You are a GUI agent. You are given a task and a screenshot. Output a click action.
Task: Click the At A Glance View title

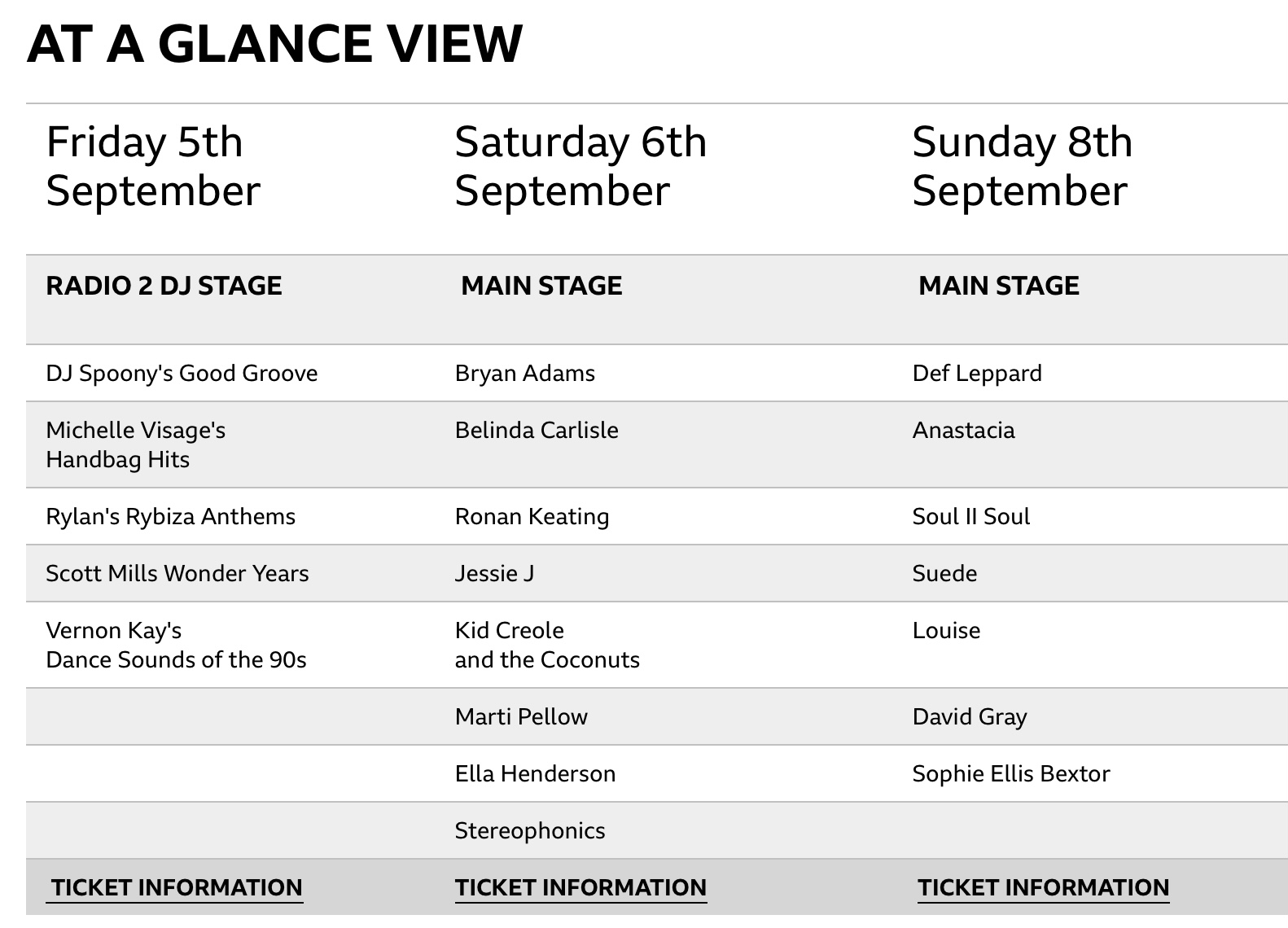click(x=274, y=44)
